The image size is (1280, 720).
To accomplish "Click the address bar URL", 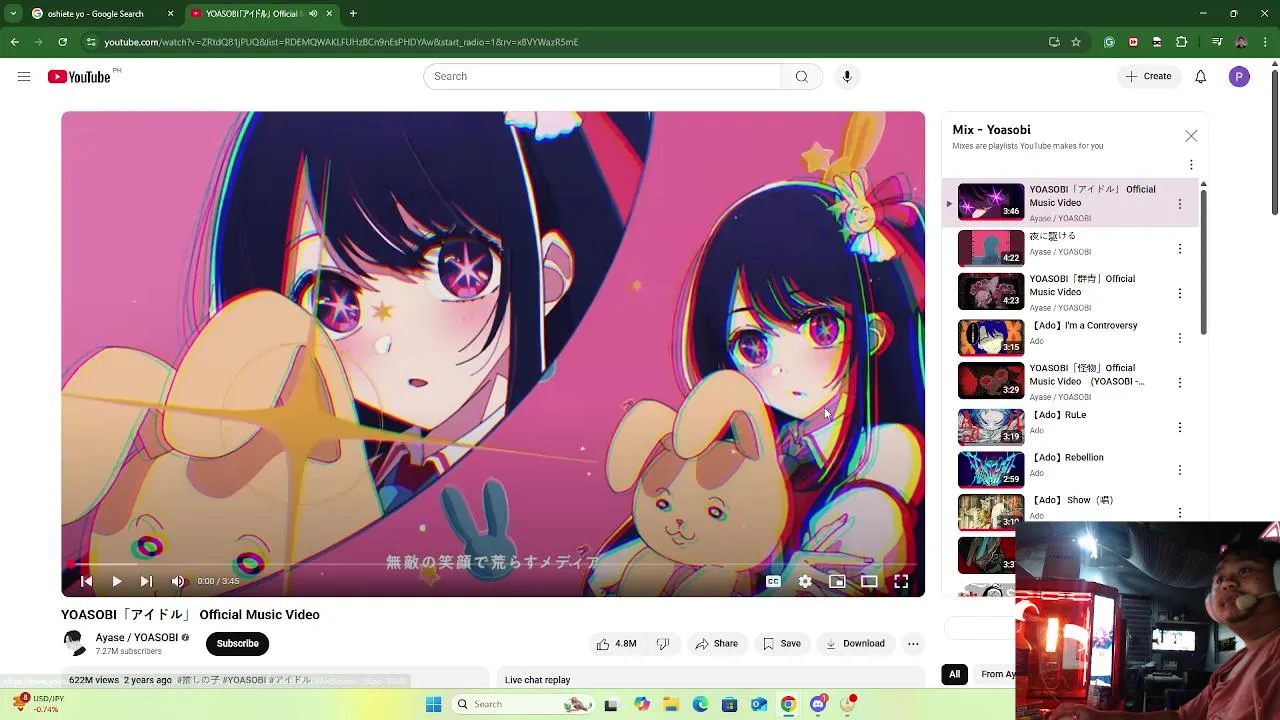I will click(x=341, y=42).
